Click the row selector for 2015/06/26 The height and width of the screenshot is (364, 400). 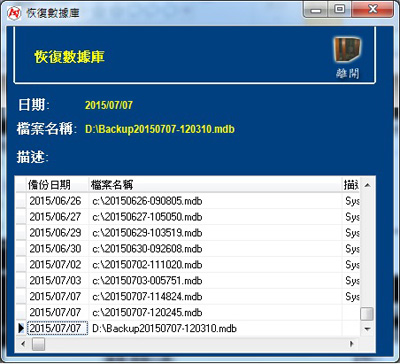click(21, 201)
